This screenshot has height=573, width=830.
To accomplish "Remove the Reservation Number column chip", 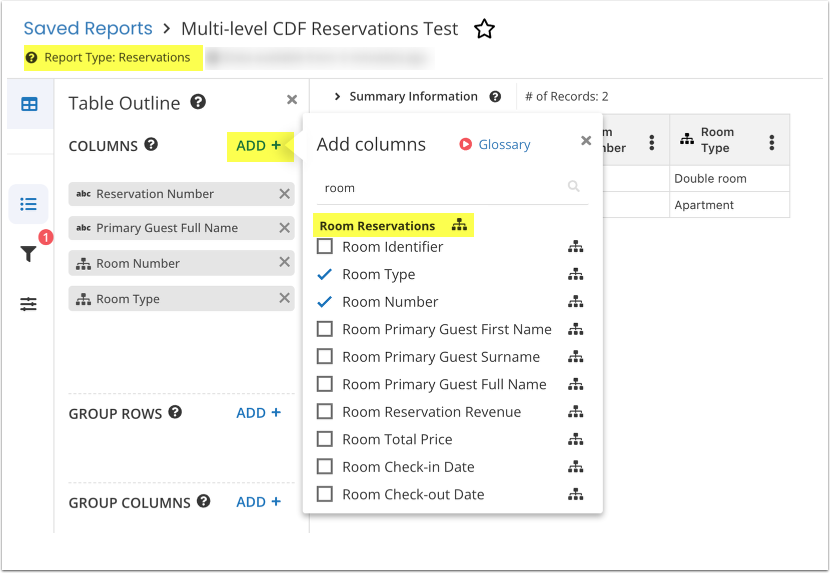I will (284, 194).
